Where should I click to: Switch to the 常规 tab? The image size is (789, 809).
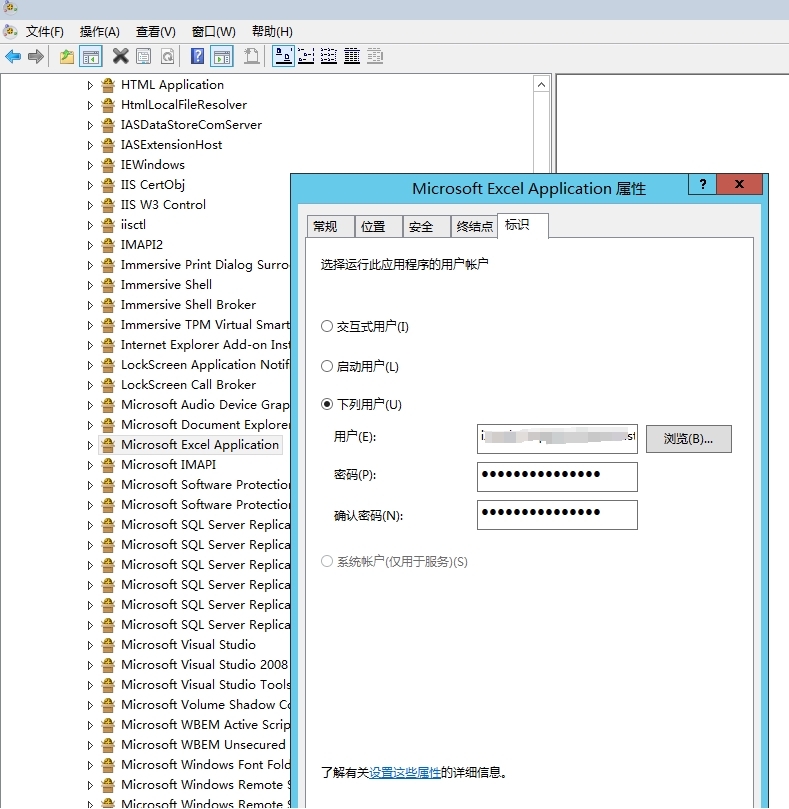pyautogui.click(x=330, y=226)
